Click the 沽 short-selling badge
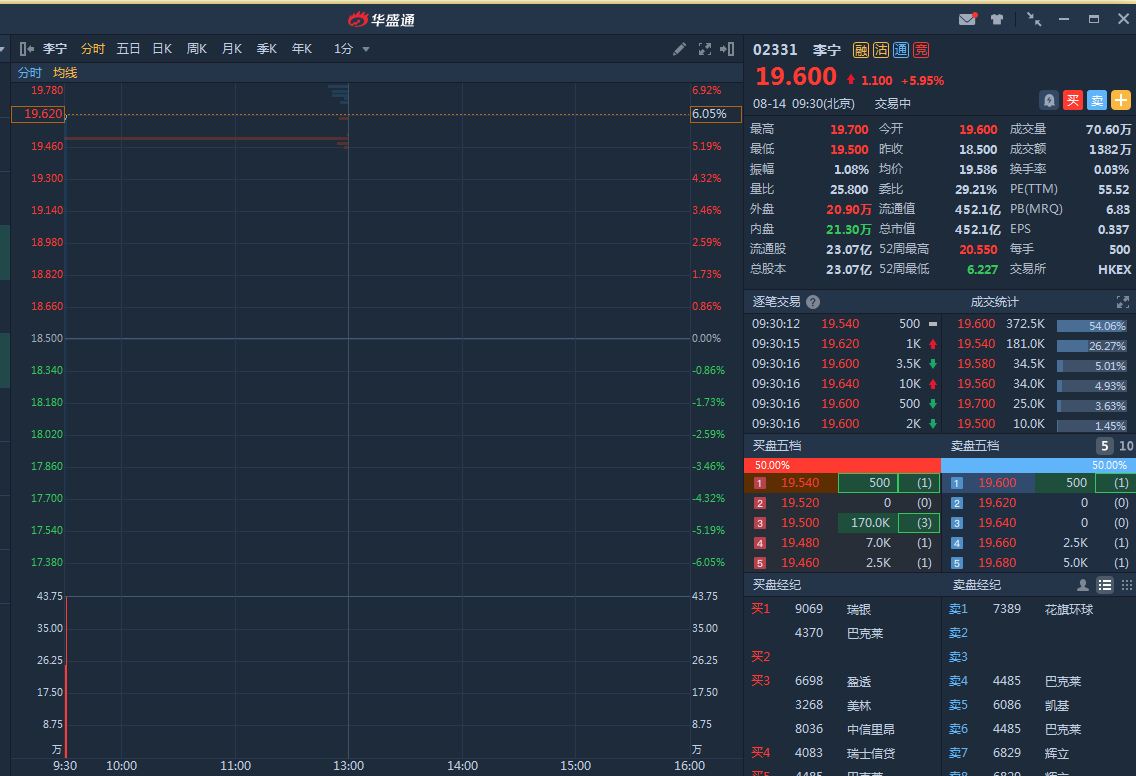Viewport: 1136px width, 776px height. point(880,50)
